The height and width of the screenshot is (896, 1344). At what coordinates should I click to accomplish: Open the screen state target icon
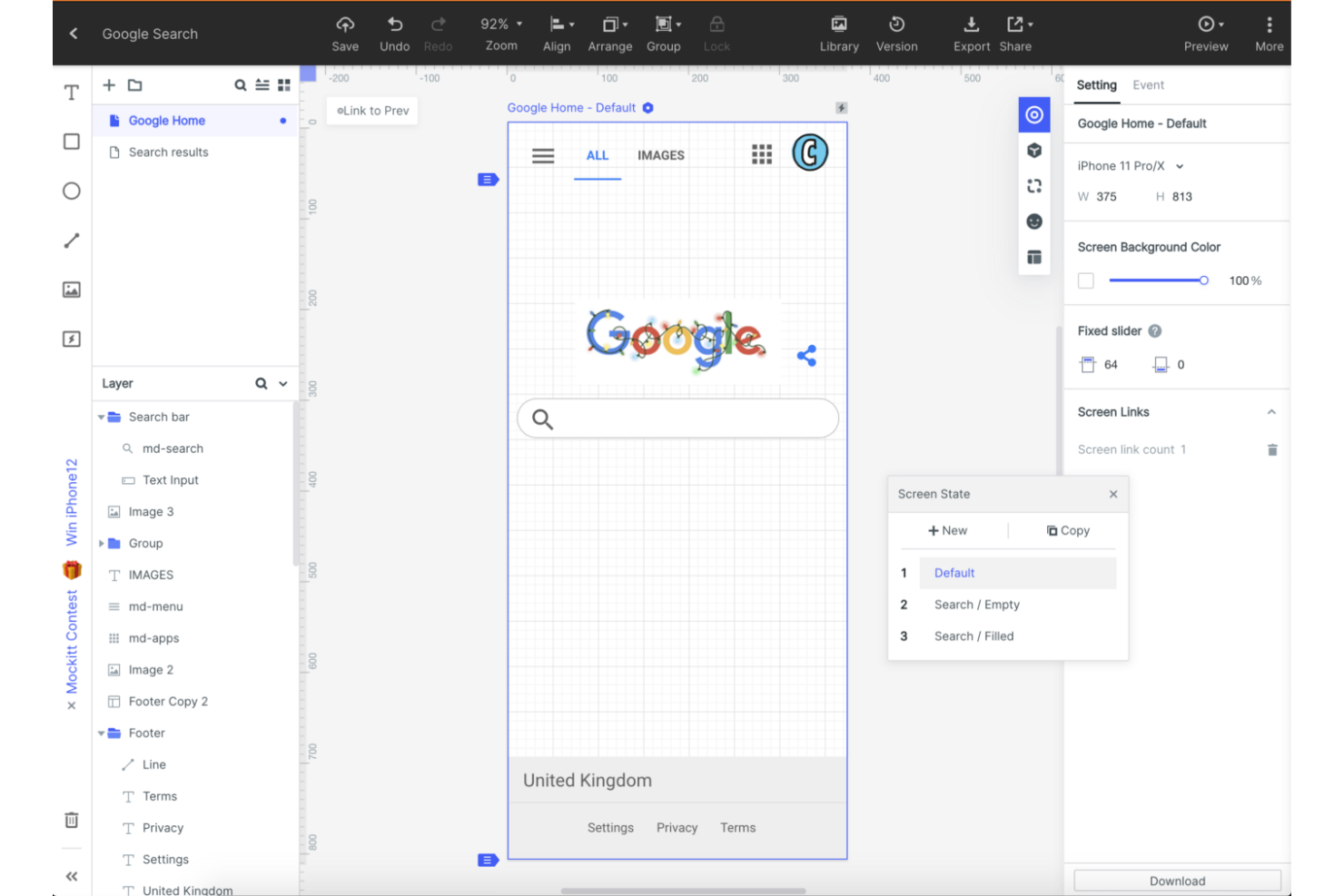tap(1033, 114)
